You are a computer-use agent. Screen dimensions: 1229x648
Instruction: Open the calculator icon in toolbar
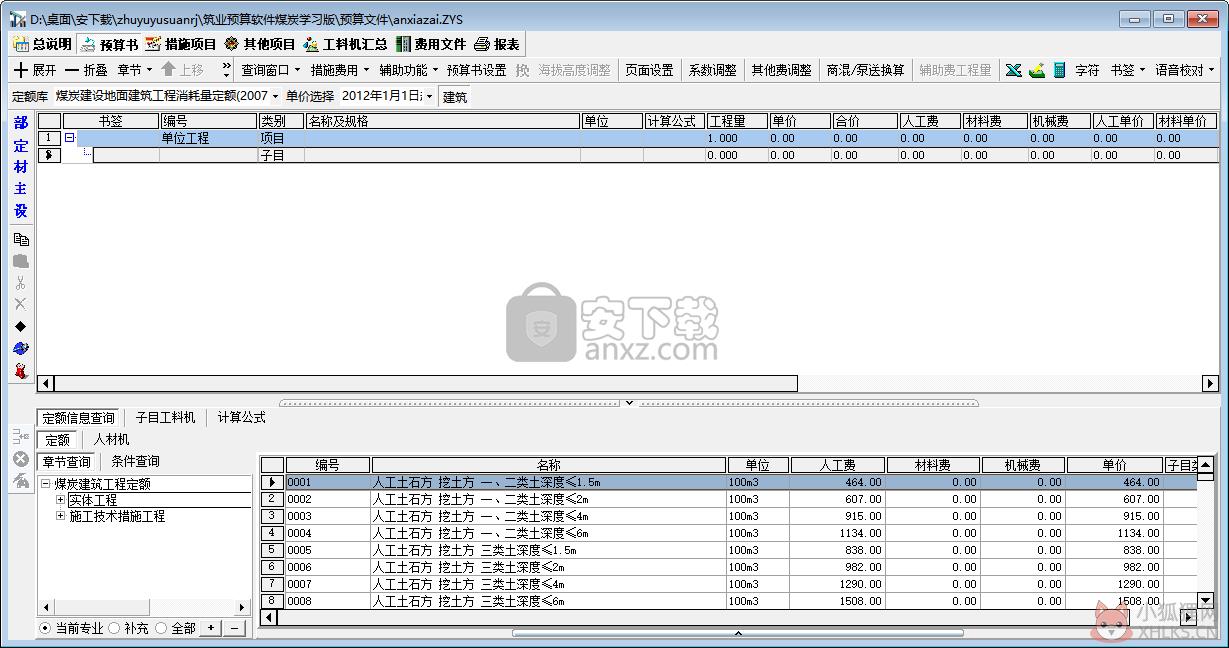pos(1059,70)
